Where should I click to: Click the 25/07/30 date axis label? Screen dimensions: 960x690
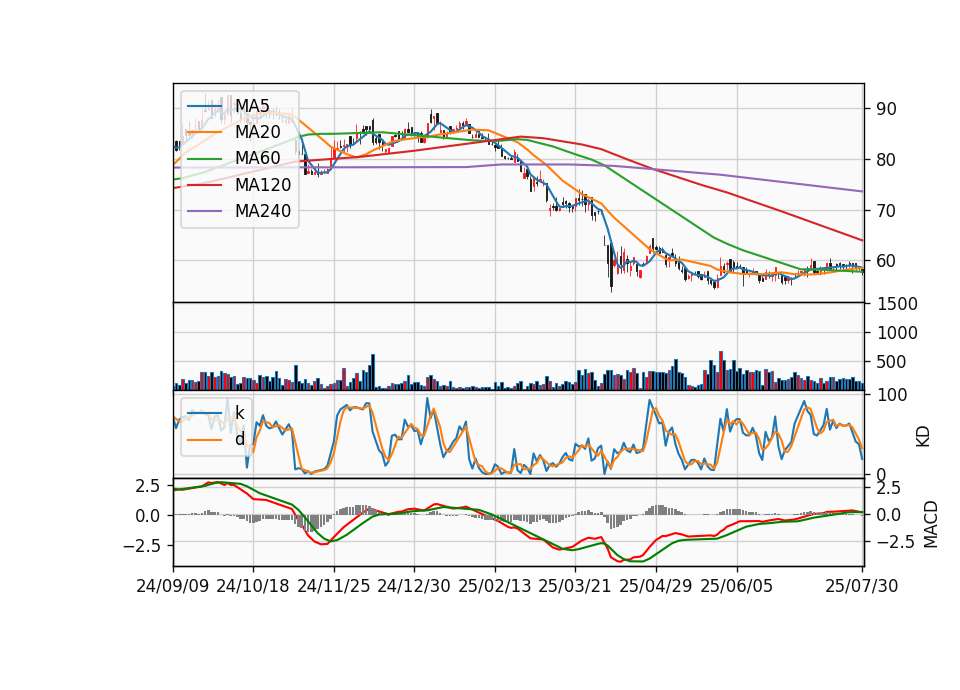[x=862, y=586]
